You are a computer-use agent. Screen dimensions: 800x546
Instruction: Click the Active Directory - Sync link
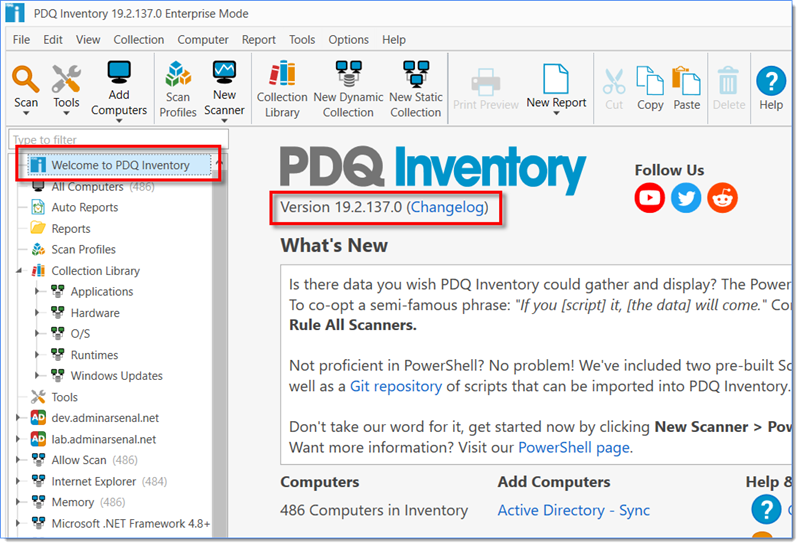tap(573, 510)
